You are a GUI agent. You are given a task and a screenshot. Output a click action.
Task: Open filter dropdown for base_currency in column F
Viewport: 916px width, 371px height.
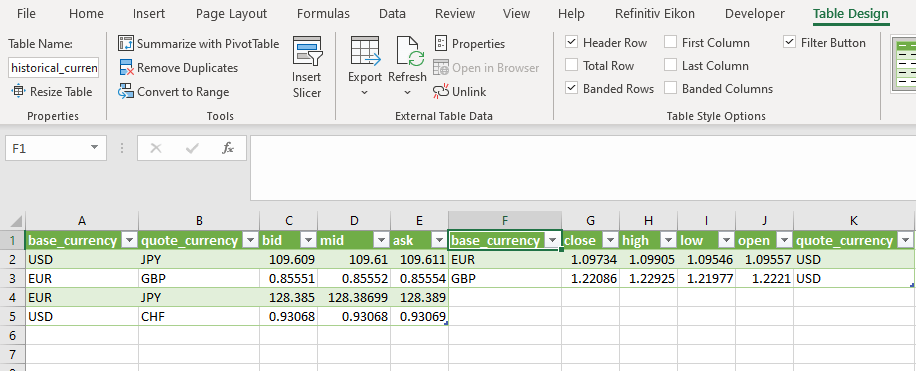click(552, 241)
